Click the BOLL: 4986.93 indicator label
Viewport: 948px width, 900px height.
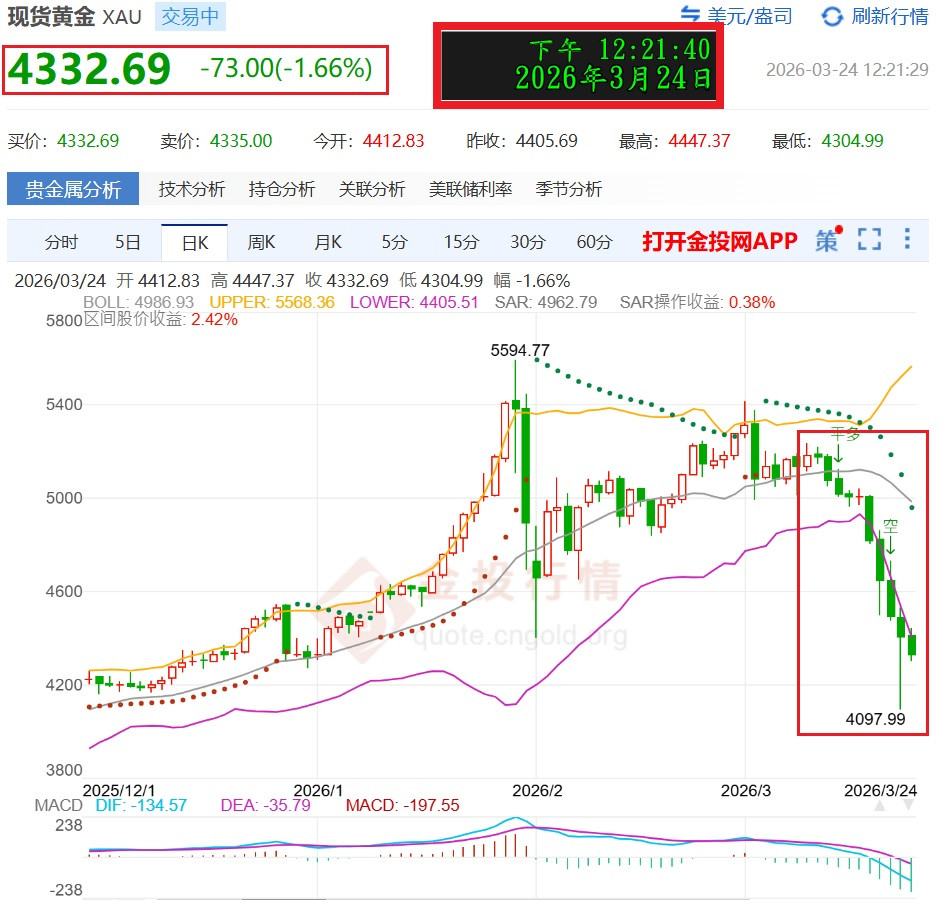click(138, 302)
